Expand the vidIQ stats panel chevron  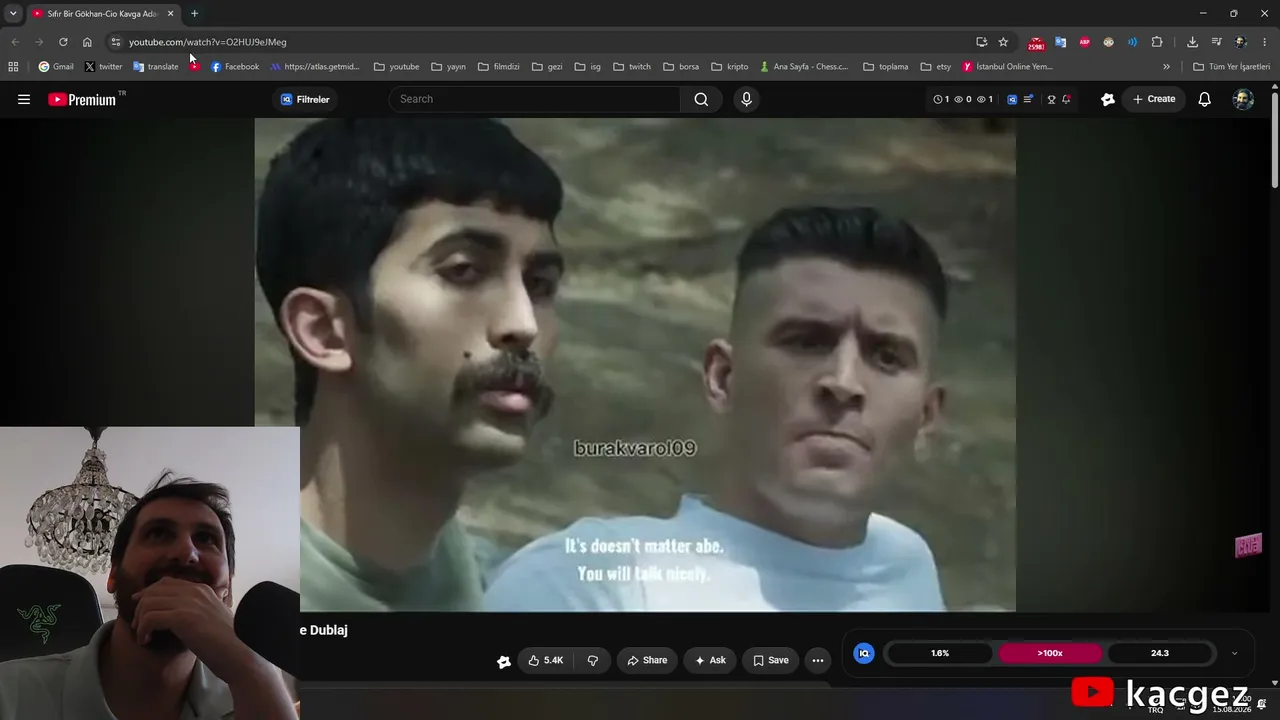pyautogui.click(x=1234, y=653)
